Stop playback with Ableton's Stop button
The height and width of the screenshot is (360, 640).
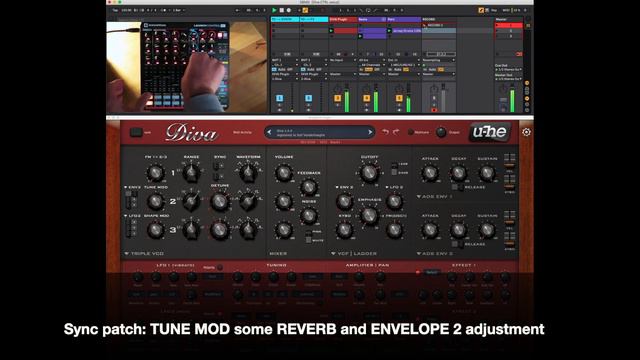coord(282,10)
